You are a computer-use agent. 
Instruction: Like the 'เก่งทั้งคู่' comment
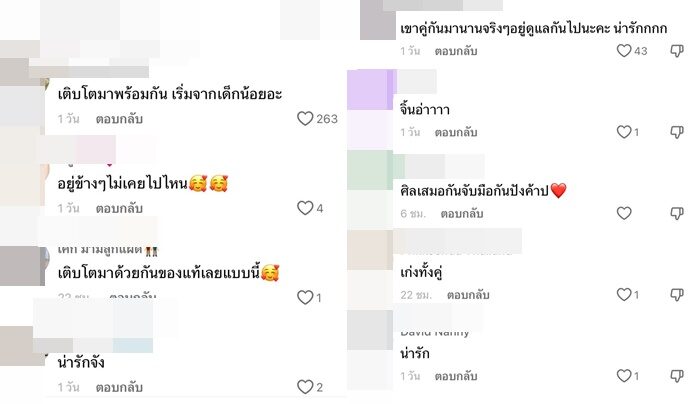click(624, 294)
